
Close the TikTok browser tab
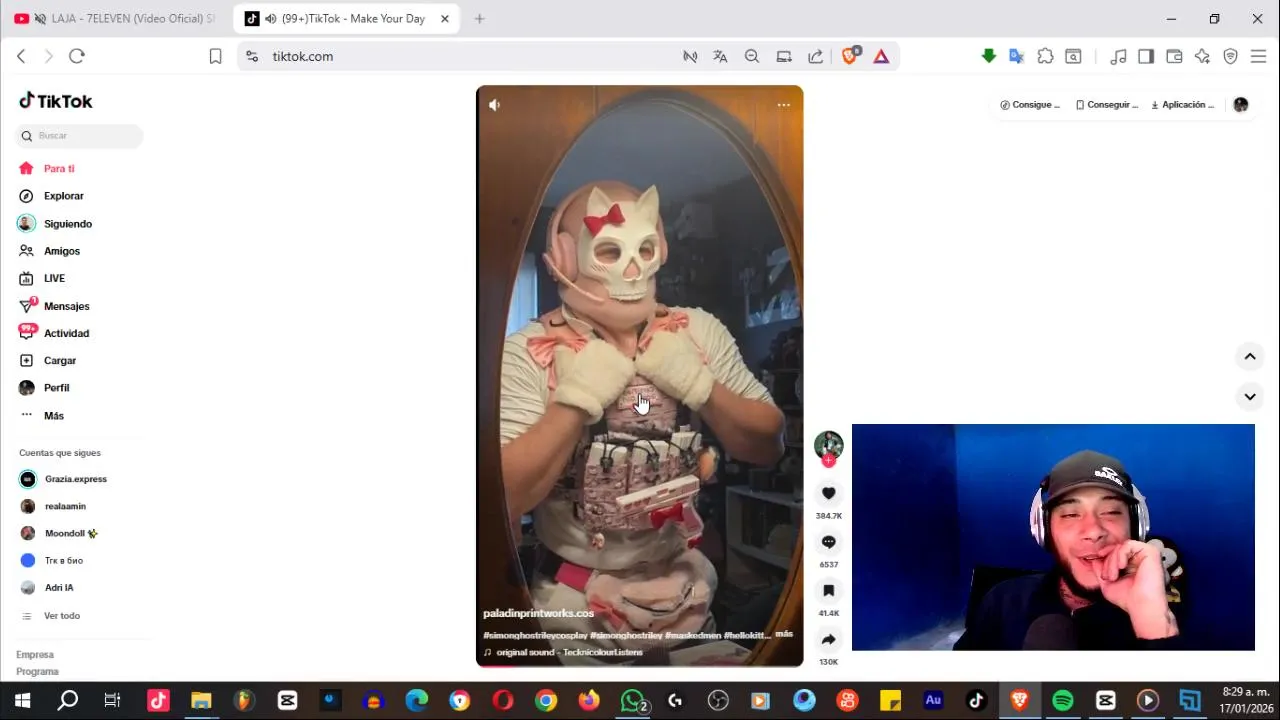click(x=445, y=19)
